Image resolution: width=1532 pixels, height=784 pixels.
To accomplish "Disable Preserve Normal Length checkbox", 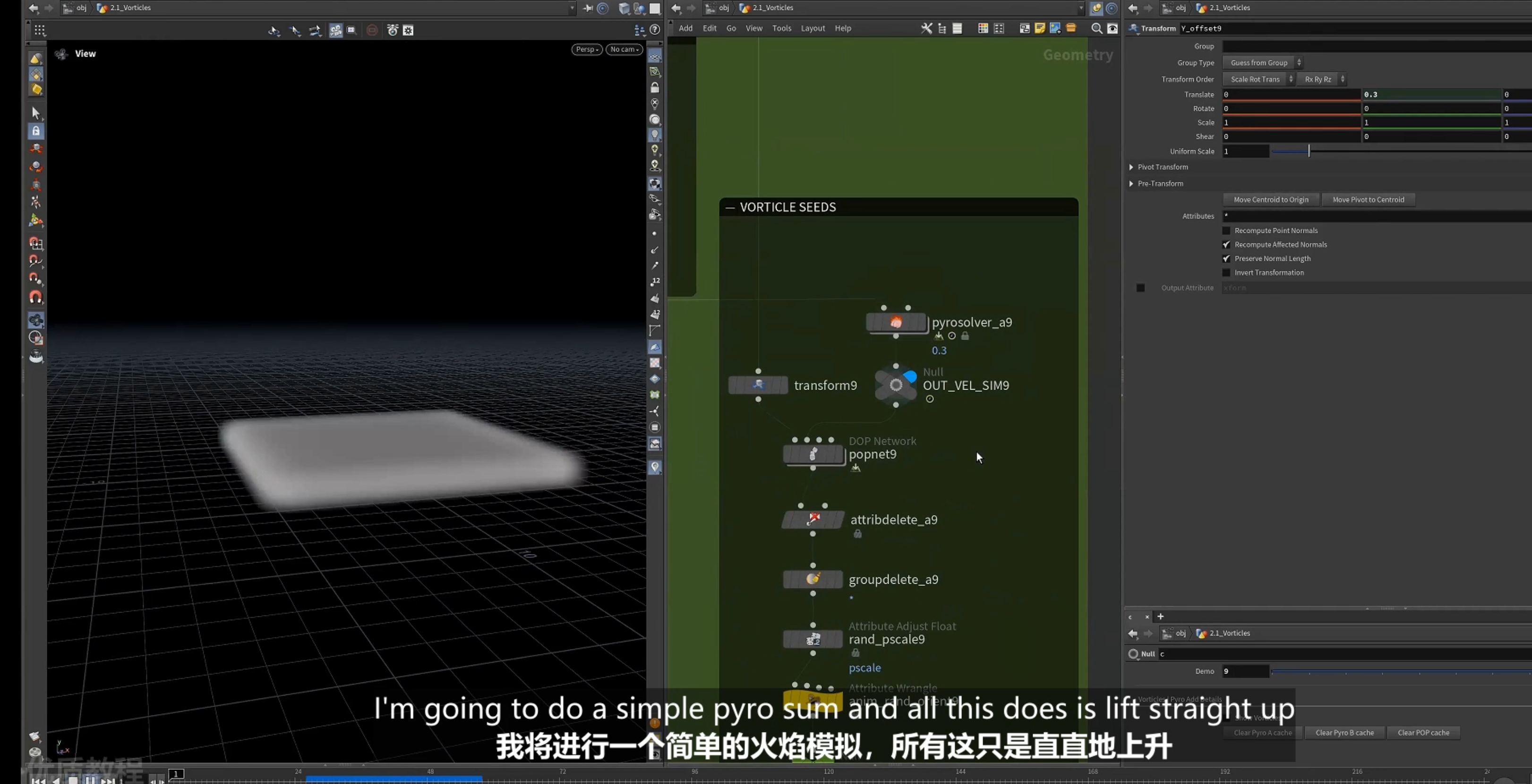I will pyautogui.click(x=1226, y=258).
